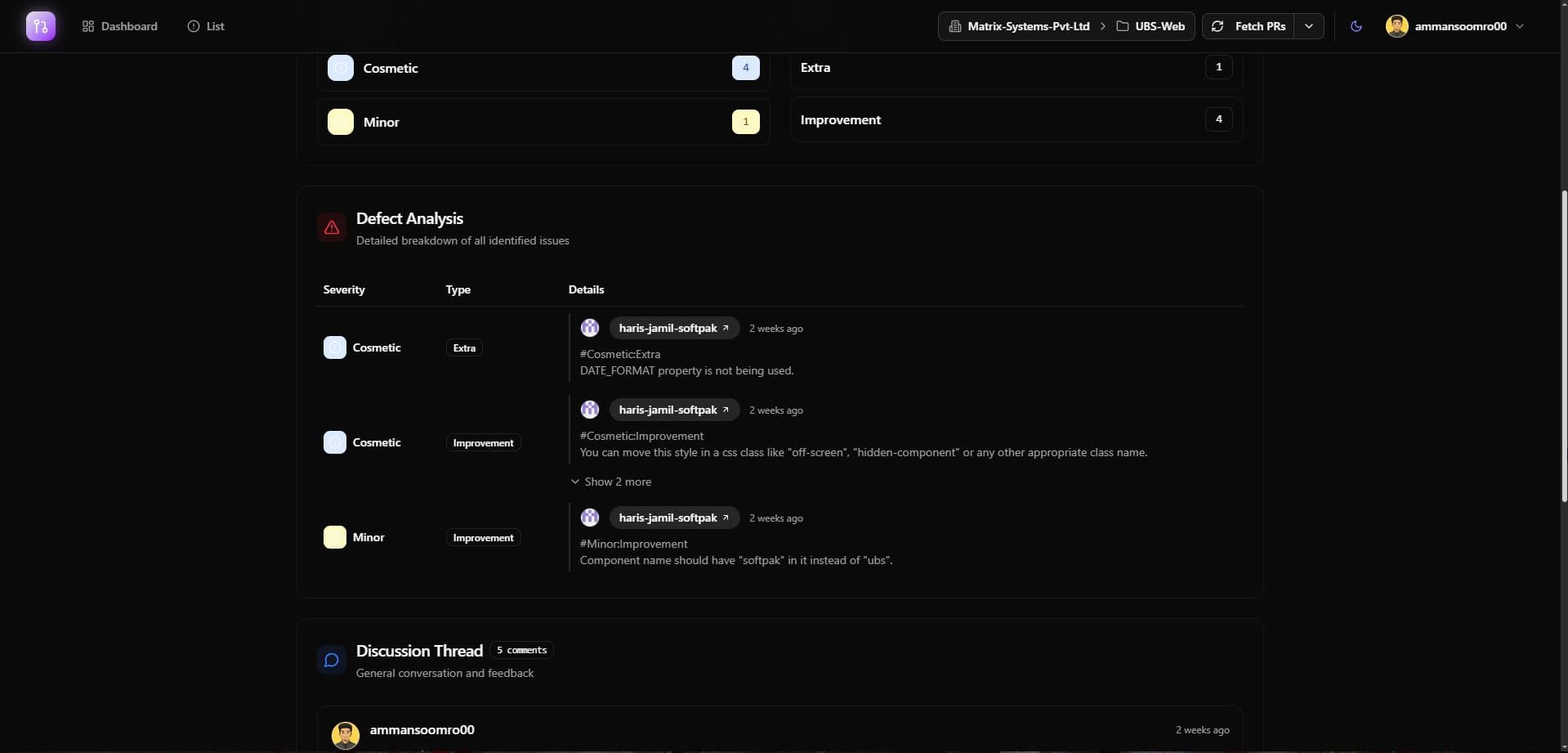
Task: Click Cosmetic severity icon in Improvement row
Action: [x=335, y=442]
